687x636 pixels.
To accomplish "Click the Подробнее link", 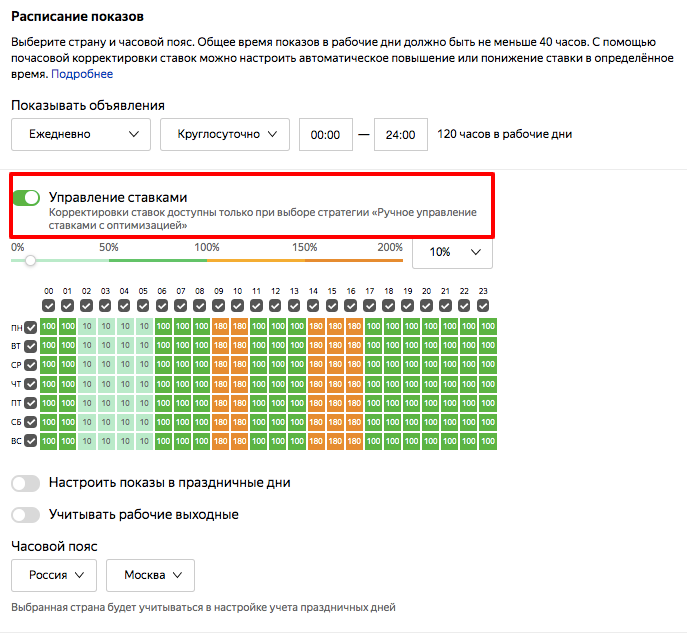I will (82, 74).
